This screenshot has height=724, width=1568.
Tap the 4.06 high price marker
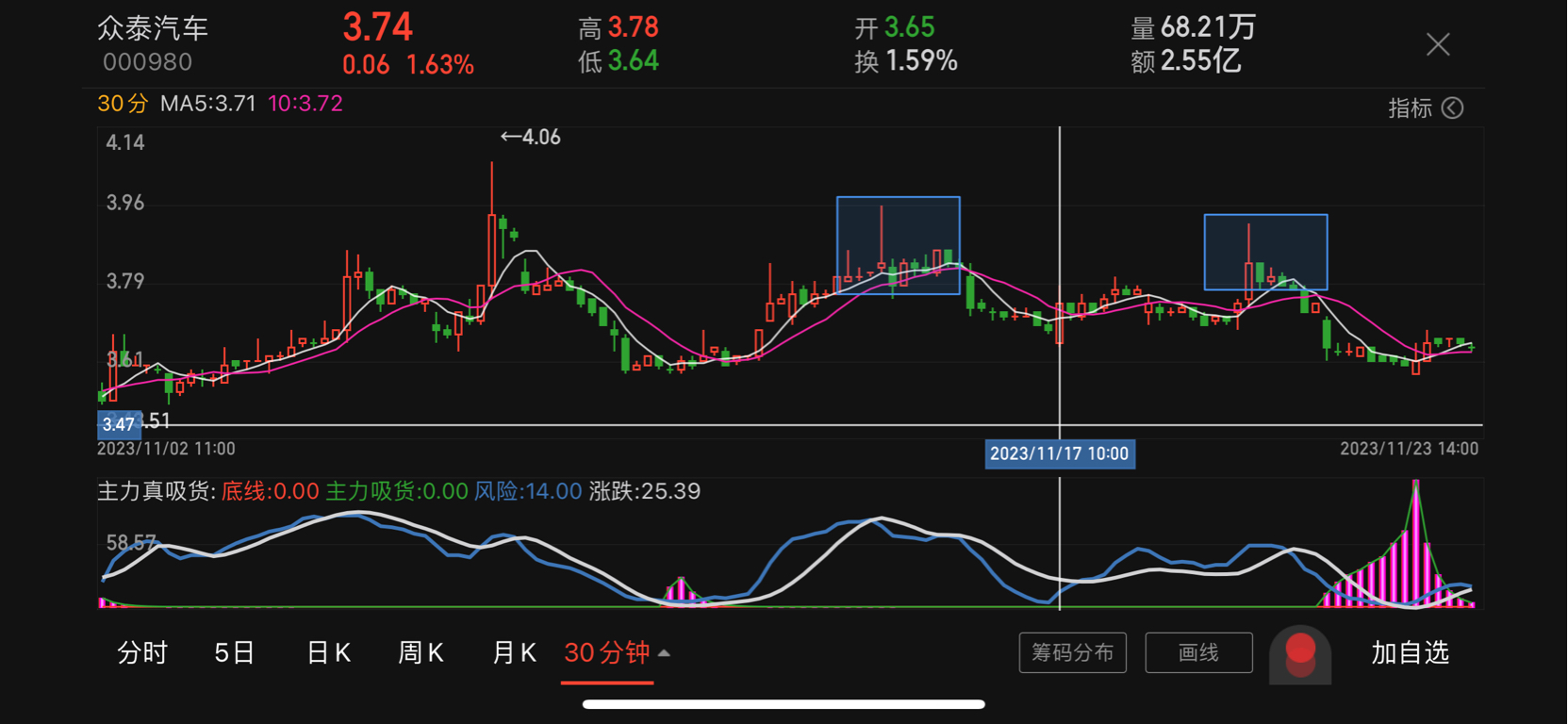pyautogui.click(x=530, y=138)
